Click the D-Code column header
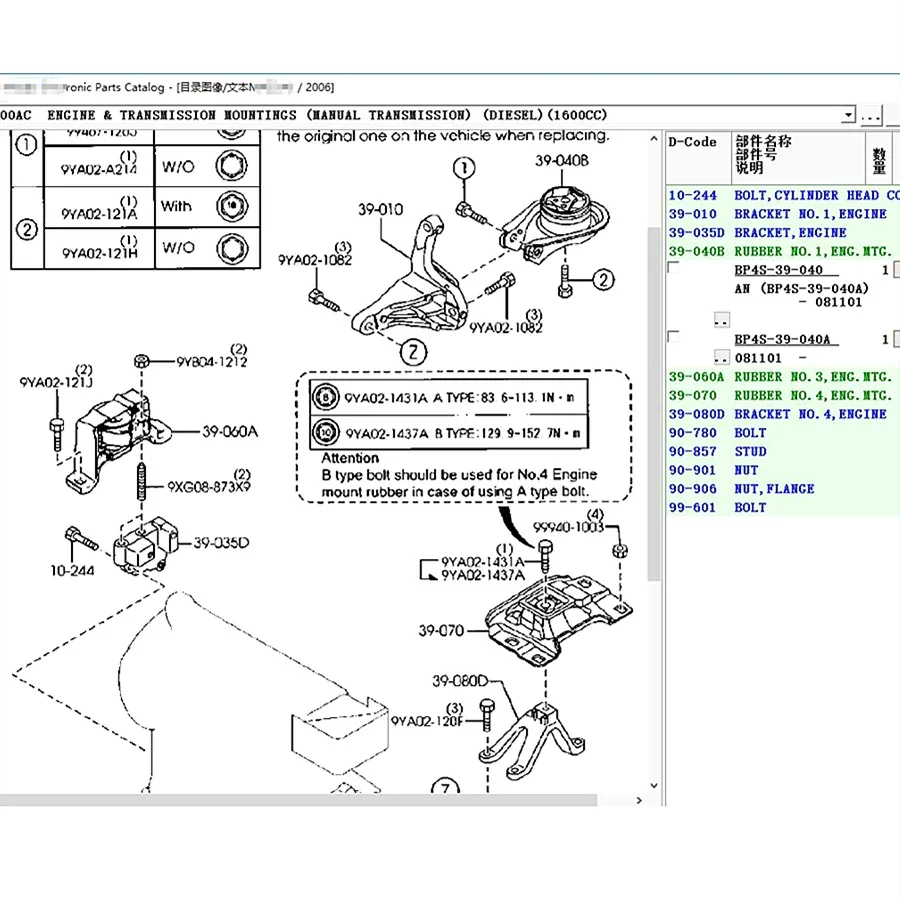 [698, 157]
